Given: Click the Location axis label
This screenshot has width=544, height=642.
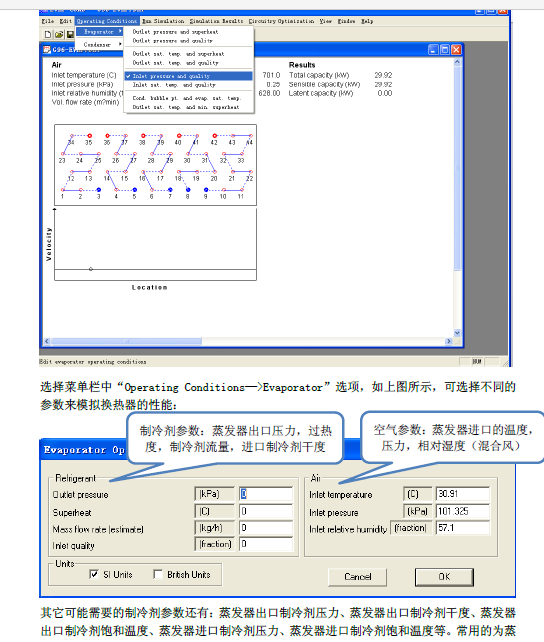Looking at the screenshot, I should pyautogui.click(x=149, y=287).
